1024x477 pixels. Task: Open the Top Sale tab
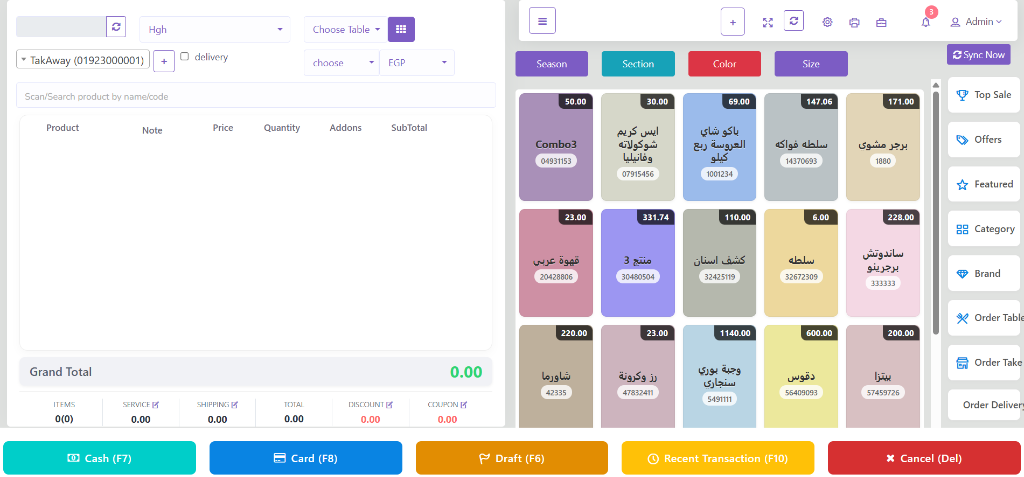tap(984, 95)
